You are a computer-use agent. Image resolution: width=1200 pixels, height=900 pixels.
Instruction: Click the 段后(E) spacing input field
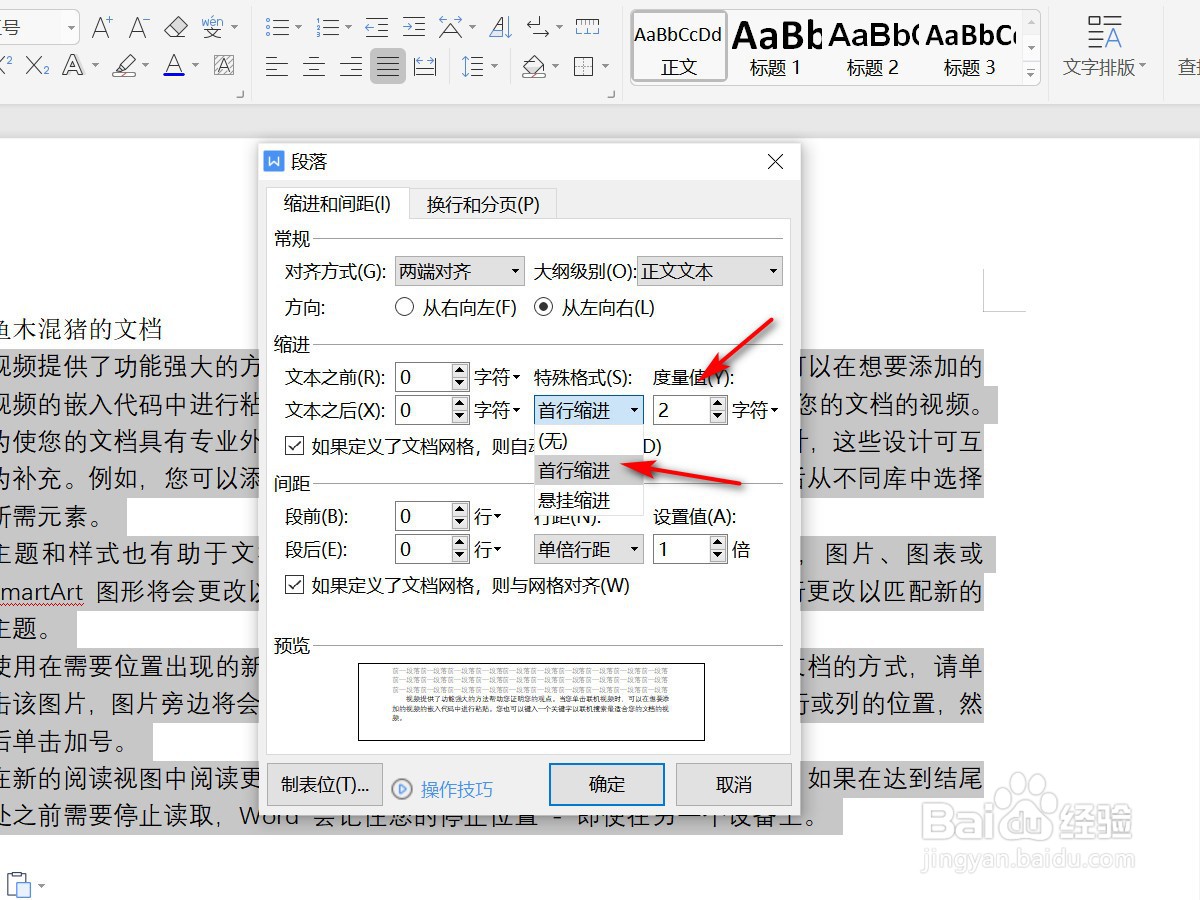click(423, 549)
